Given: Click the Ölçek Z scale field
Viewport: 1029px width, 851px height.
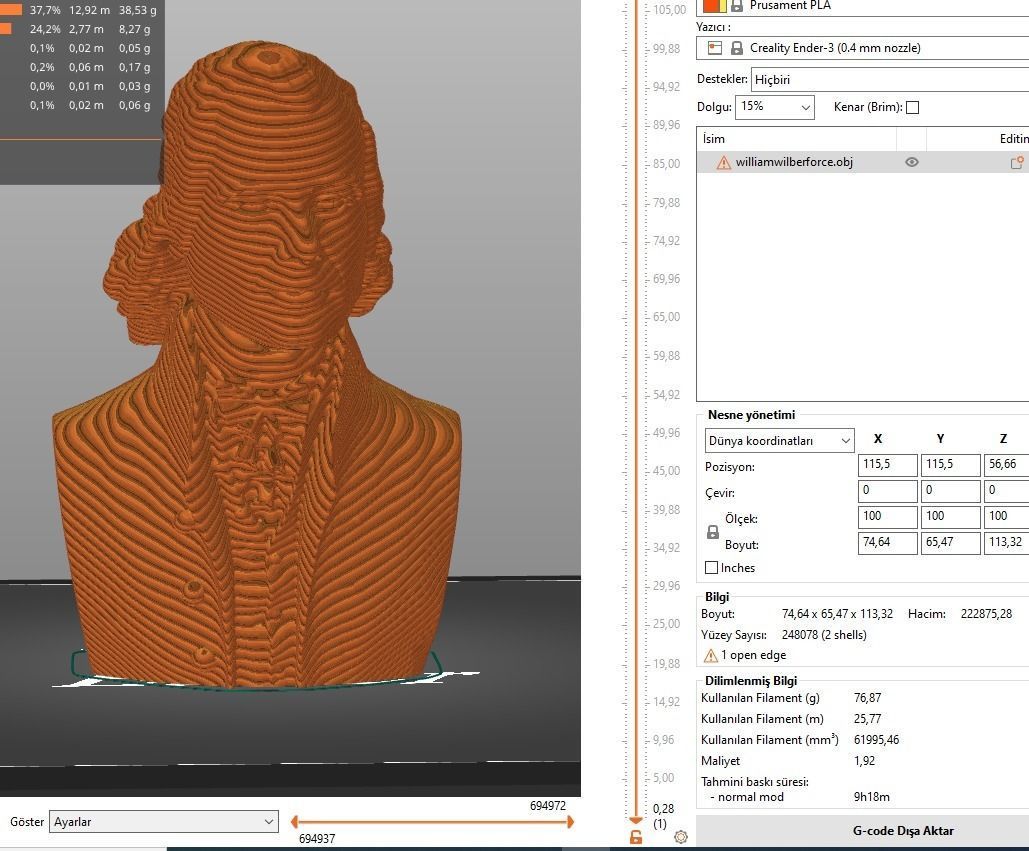Looking at the screenshot, I should coord(1006,517).
